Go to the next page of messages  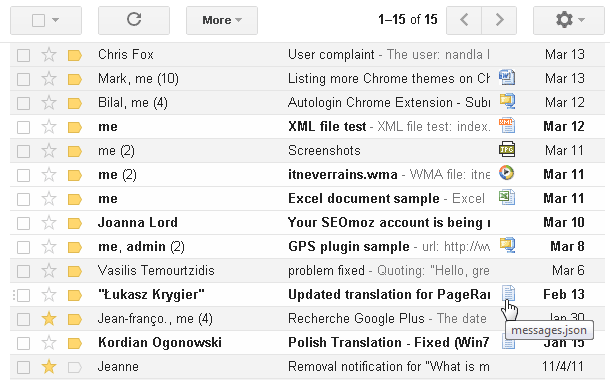(x=499, y=20)
